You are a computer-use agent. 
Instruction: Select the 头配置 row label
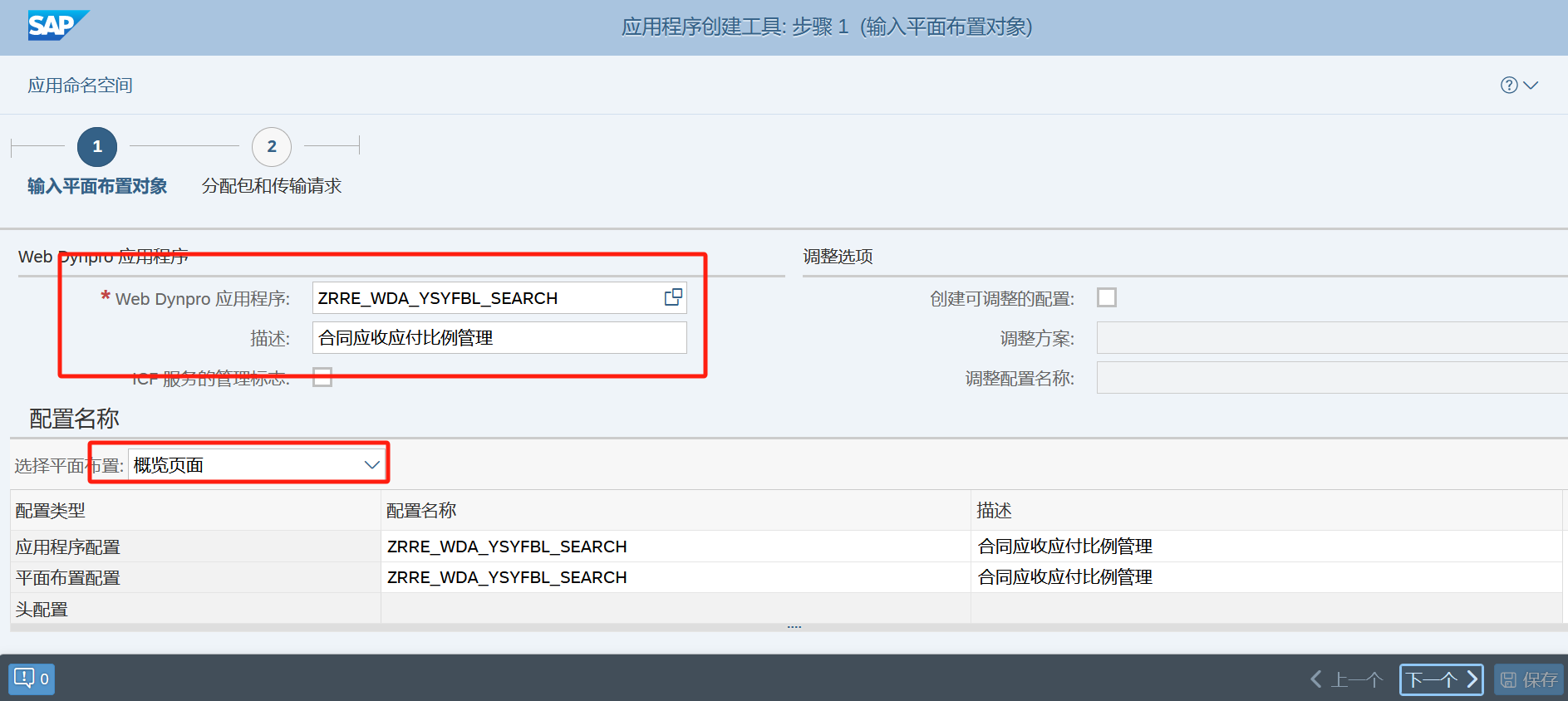tap(42, 610)
